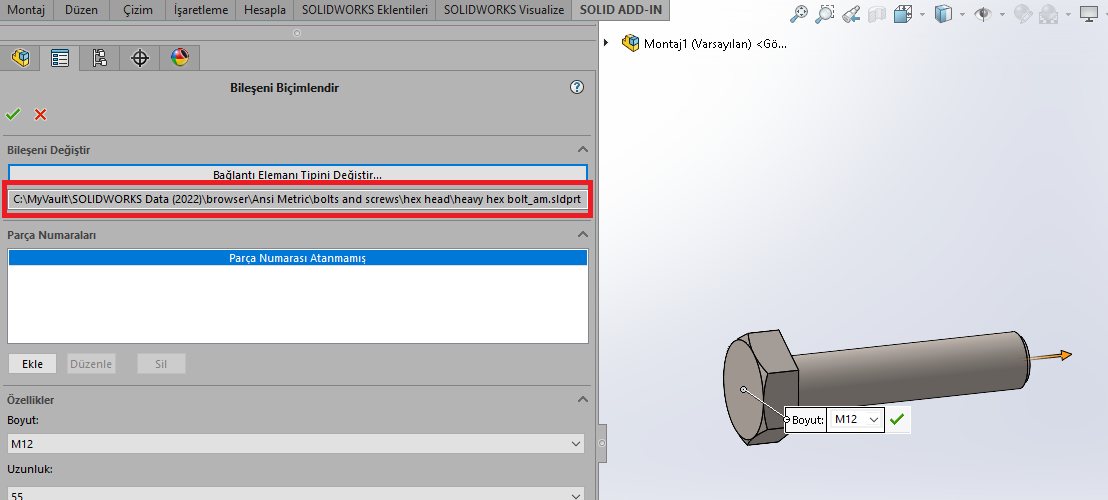Confirm with the green checkmark in PropertyManager

pyautogui.click(x=13, y=114)
